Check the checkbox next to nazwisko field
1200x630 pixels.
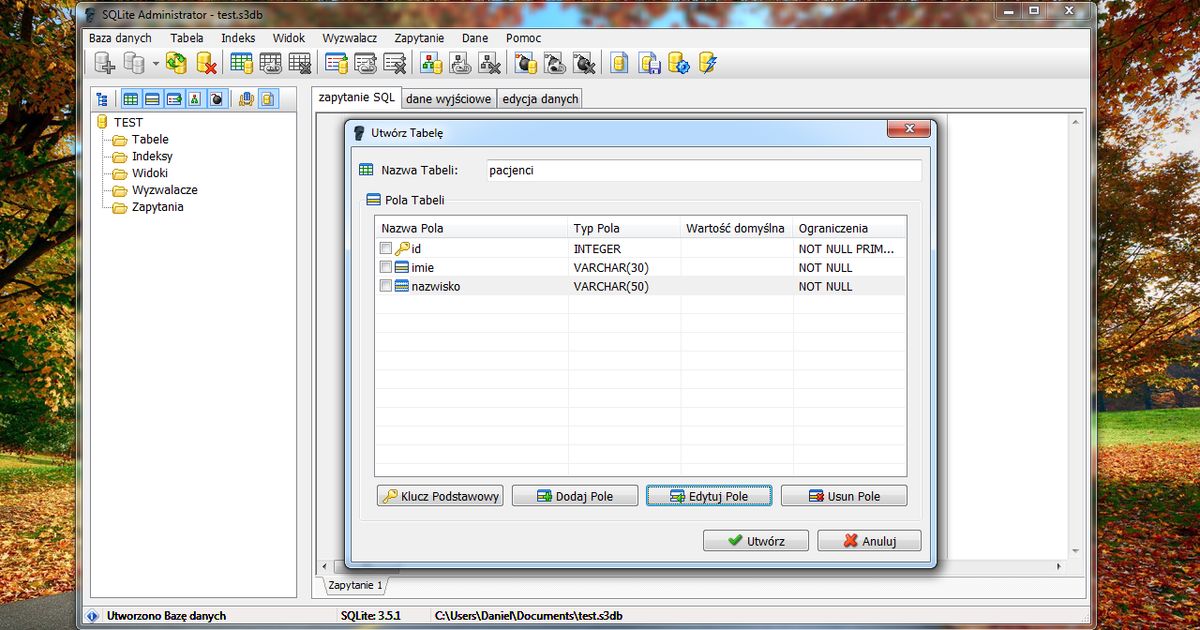coord(385,286)
